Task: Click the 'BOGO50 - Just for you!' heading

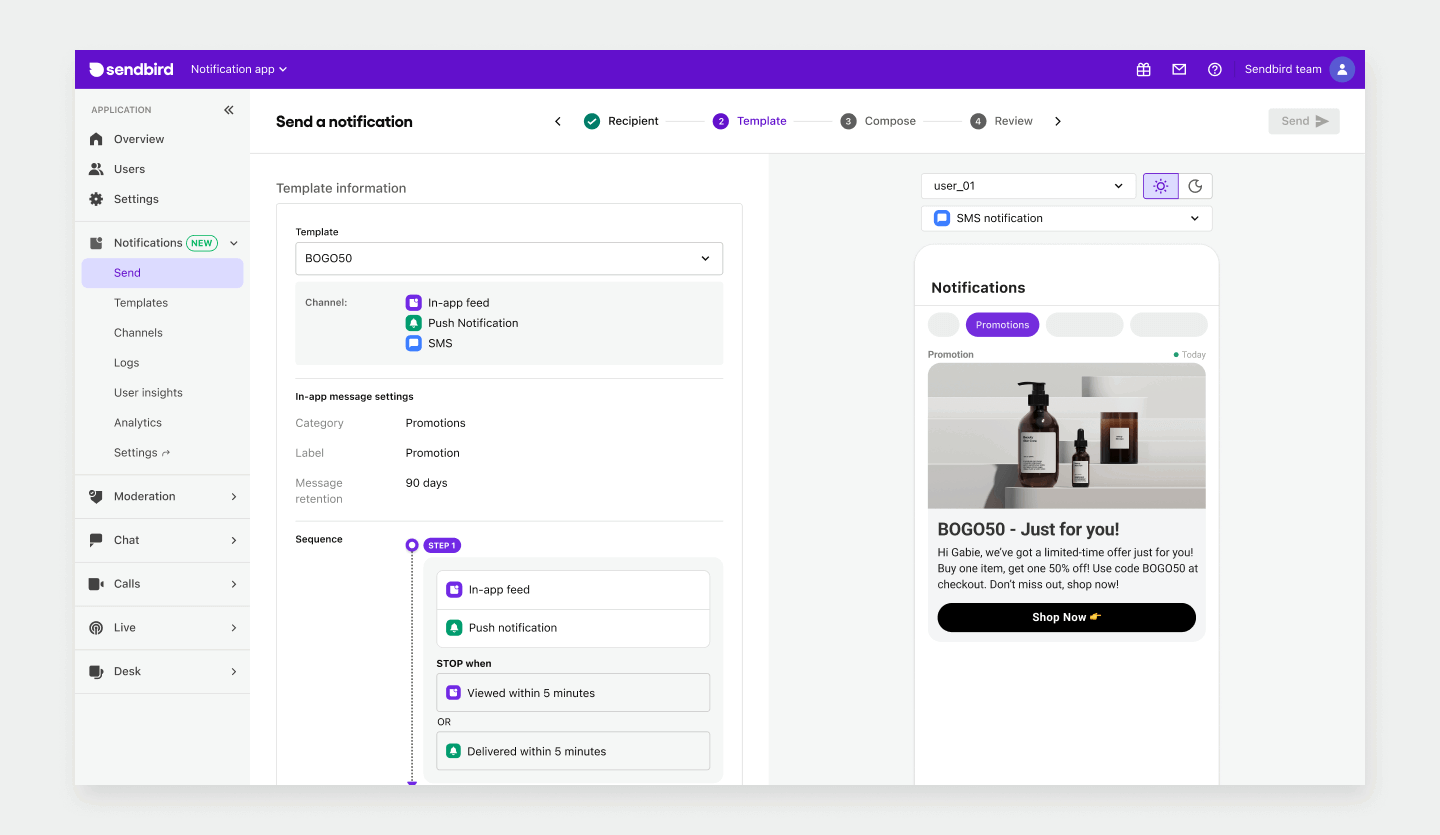Action: [x=1028, y=529]
